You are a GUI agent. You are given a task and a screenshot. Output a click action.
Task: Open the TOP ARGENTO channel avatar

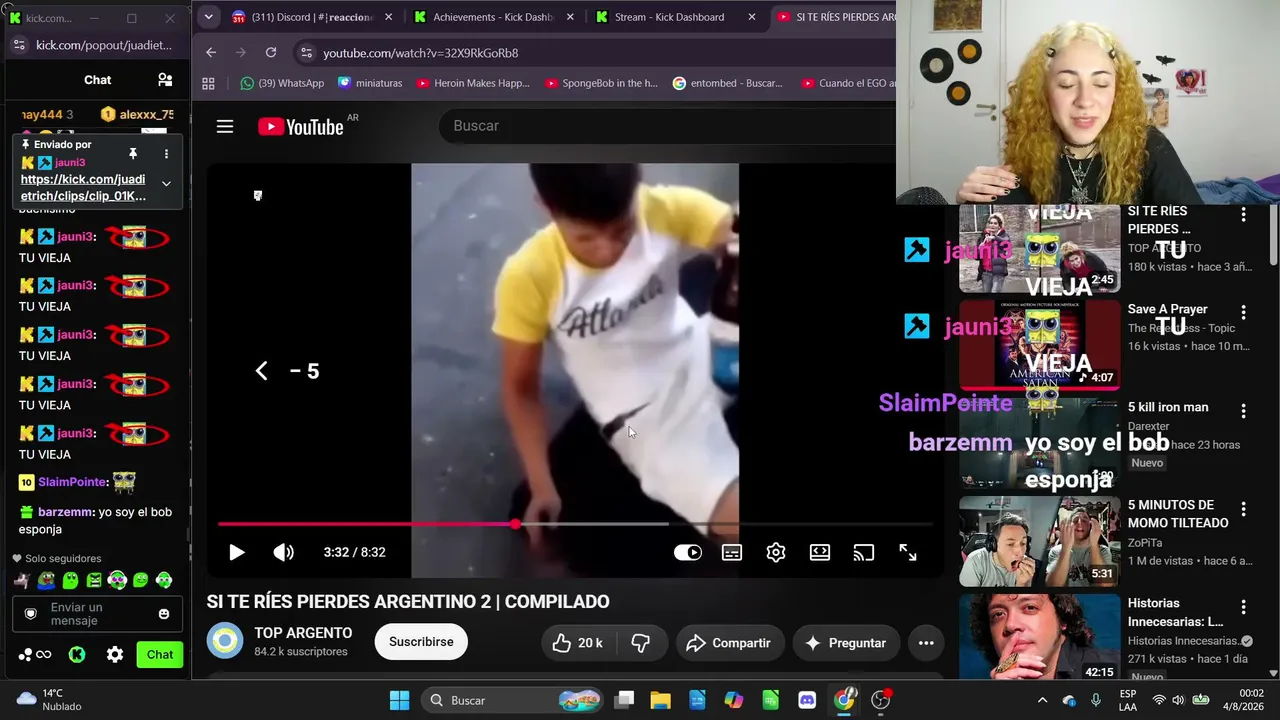pos(225,641)
